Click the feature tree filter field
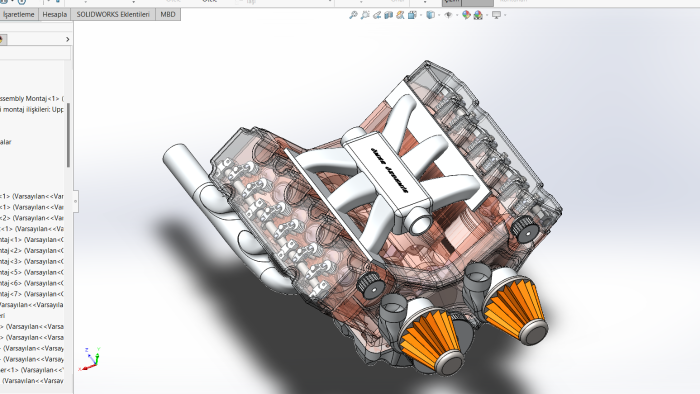The width and height of the screenshot is (700, 394). pyautogui.click(x=35, y=54)
